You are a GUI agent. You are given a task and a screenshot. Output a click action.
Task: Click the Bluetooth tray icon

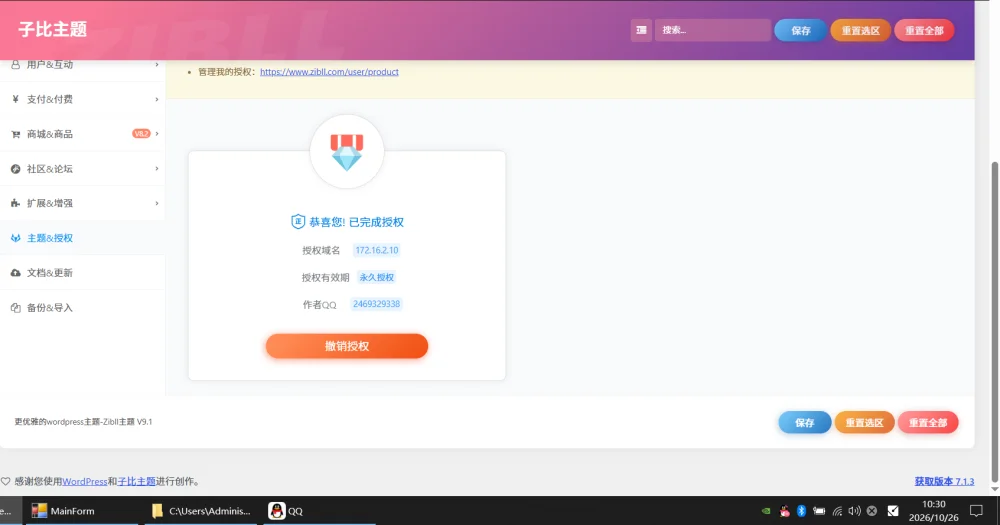[802, 511]
